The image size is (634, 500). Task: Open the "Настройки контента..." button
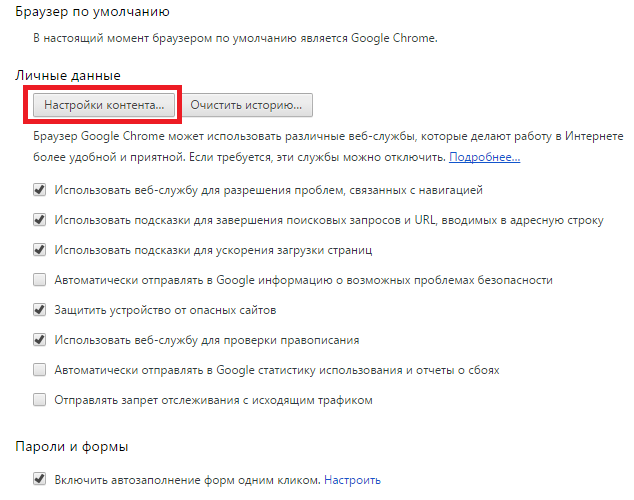pyautogui.click(x=104, y=104)
